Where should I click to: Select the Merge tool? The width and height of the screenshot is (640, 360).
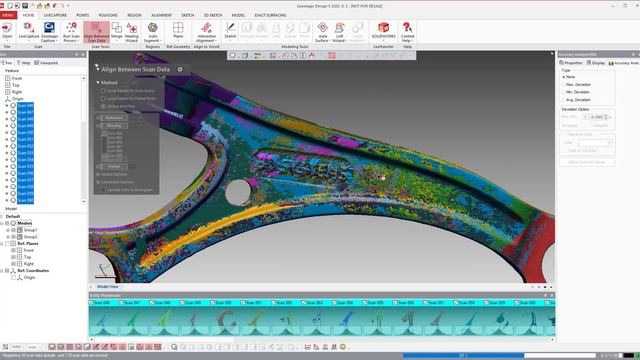(x=117, y=31)
